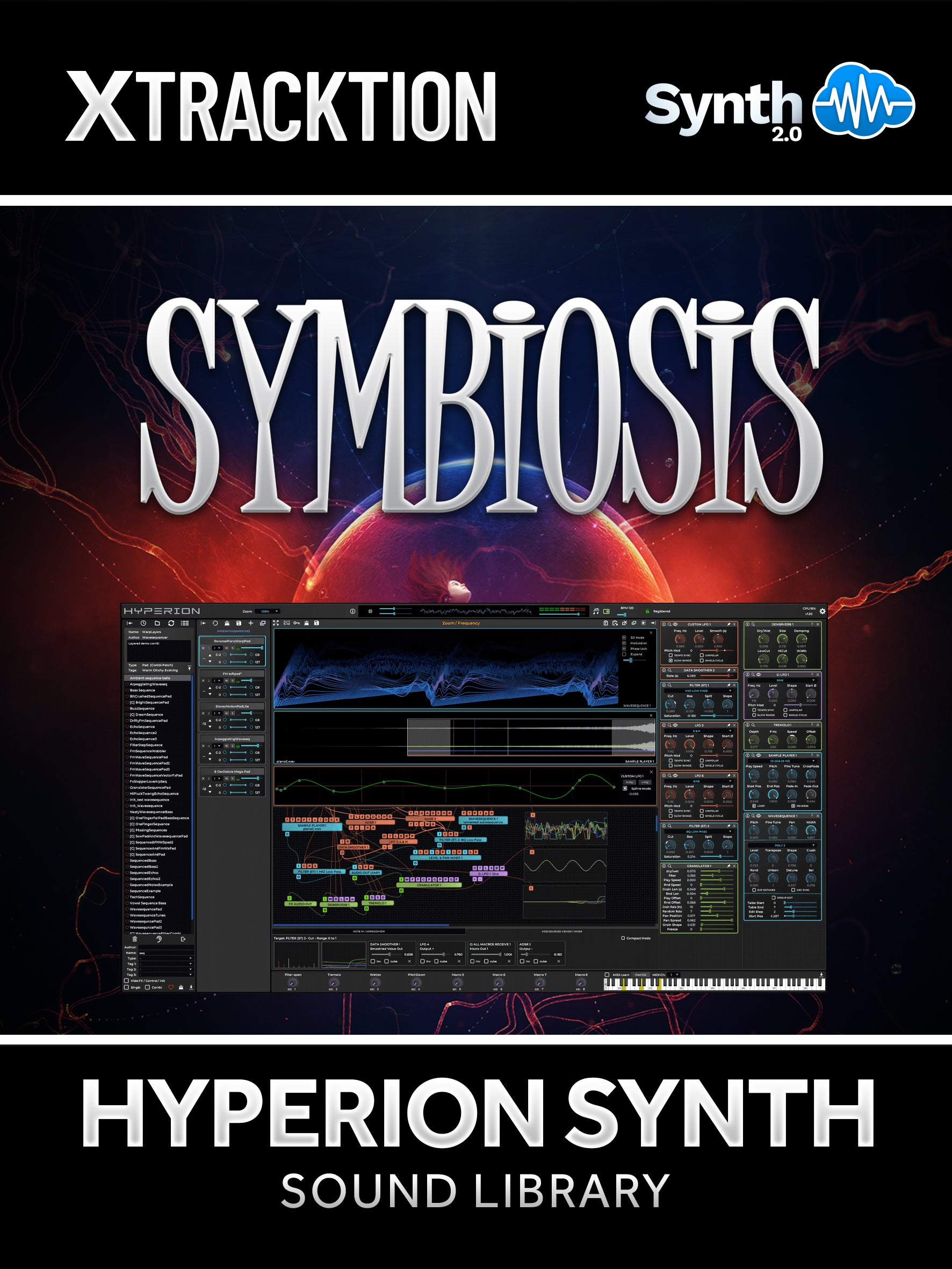Viewport: 952px width, 1269px height.
Task: Open info icon on FILTER (ST) 1 module
Action: pos(664,686)
